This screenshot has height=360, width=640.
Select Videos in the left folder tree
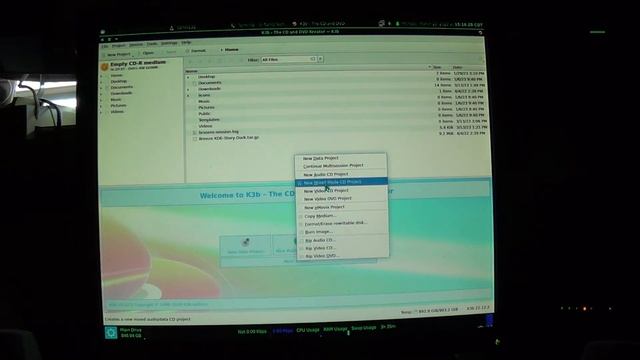tap(117, 111)
